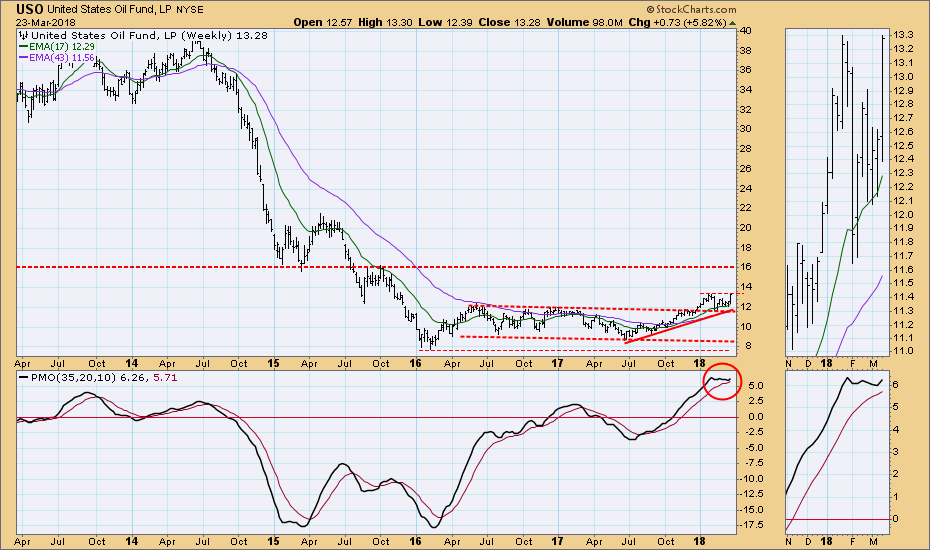930x550 pixels.
Task: Click the dashed box around recent price bars
Action: pyautogui.click(x=716, y=300)
